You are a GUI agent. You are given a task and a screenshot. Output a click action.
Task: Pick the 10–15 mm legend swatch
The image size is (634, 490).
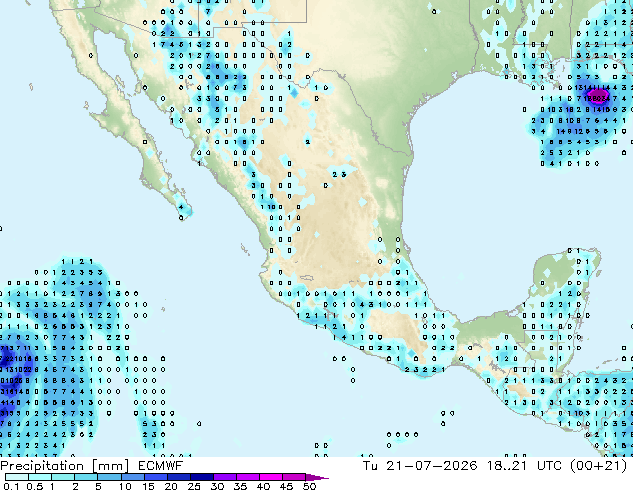(x=132, y=477)
